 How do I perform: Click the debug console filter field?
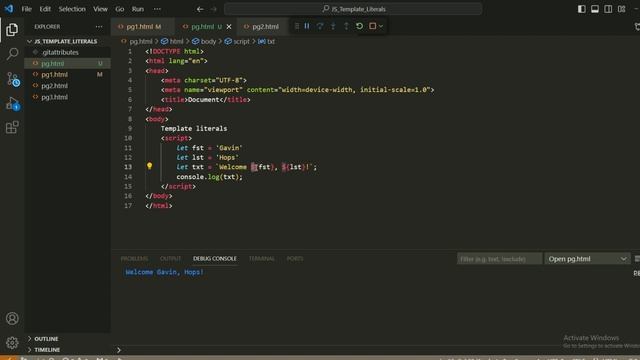(x=499, y=259)
